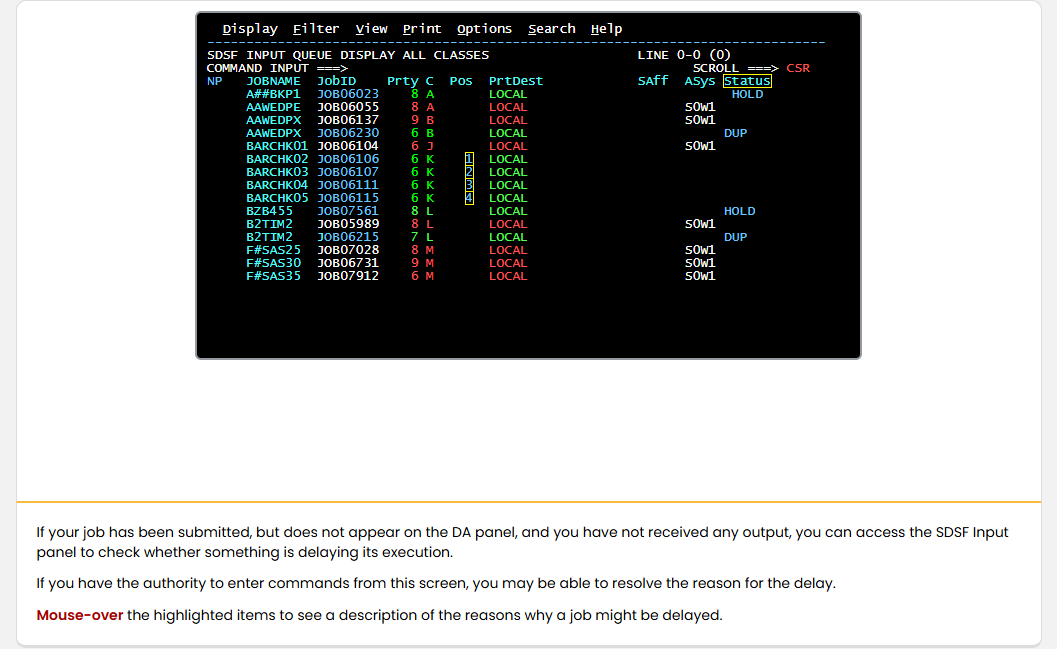The height and width of the screenshot is (649, 1057).
Task: Select job name F#SAS35
Action: [x=273, y=276]
